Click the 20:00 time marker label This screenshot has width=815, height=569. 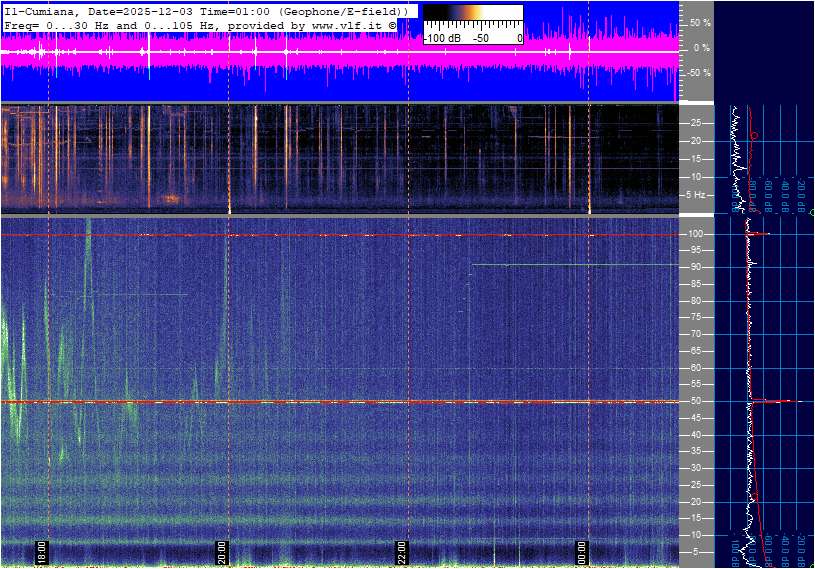click(222, 552)
